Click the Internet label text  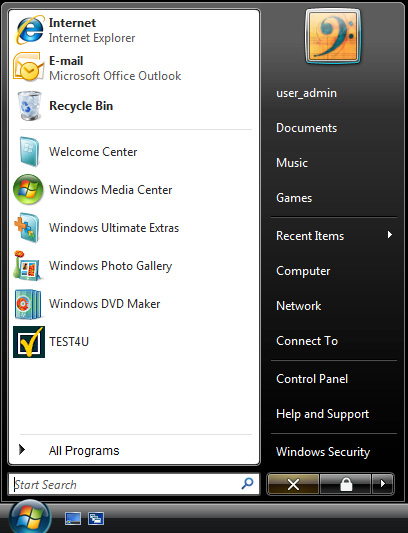pyautogui.click(x=72, y=23)
